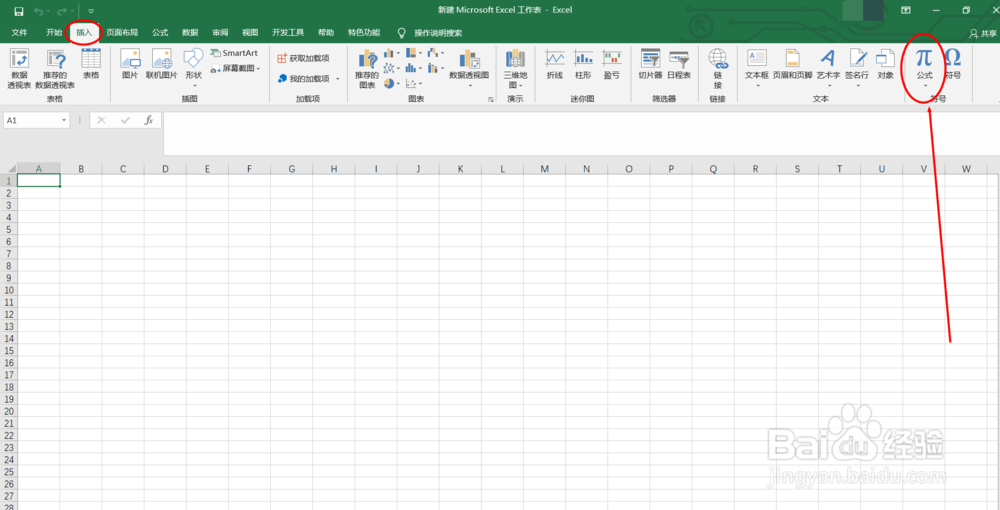Open the waterfall chart dropdown
Screen dimensions: 1000x510
436,53
